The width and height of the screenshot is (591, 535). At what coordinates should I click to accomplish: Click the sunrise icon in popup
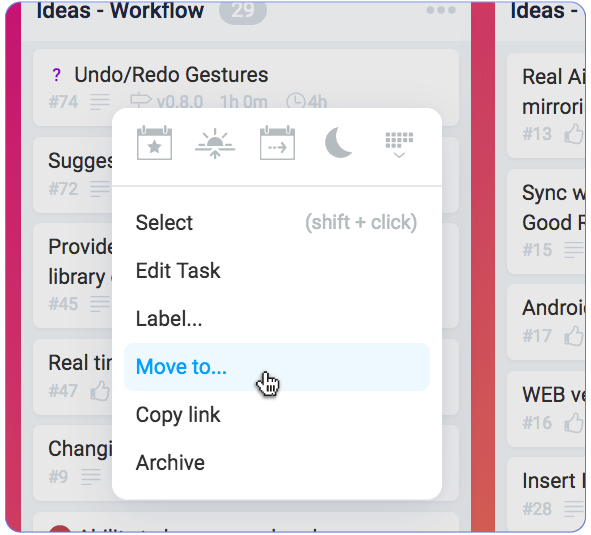pyautogui.click(x=215, y=144)
